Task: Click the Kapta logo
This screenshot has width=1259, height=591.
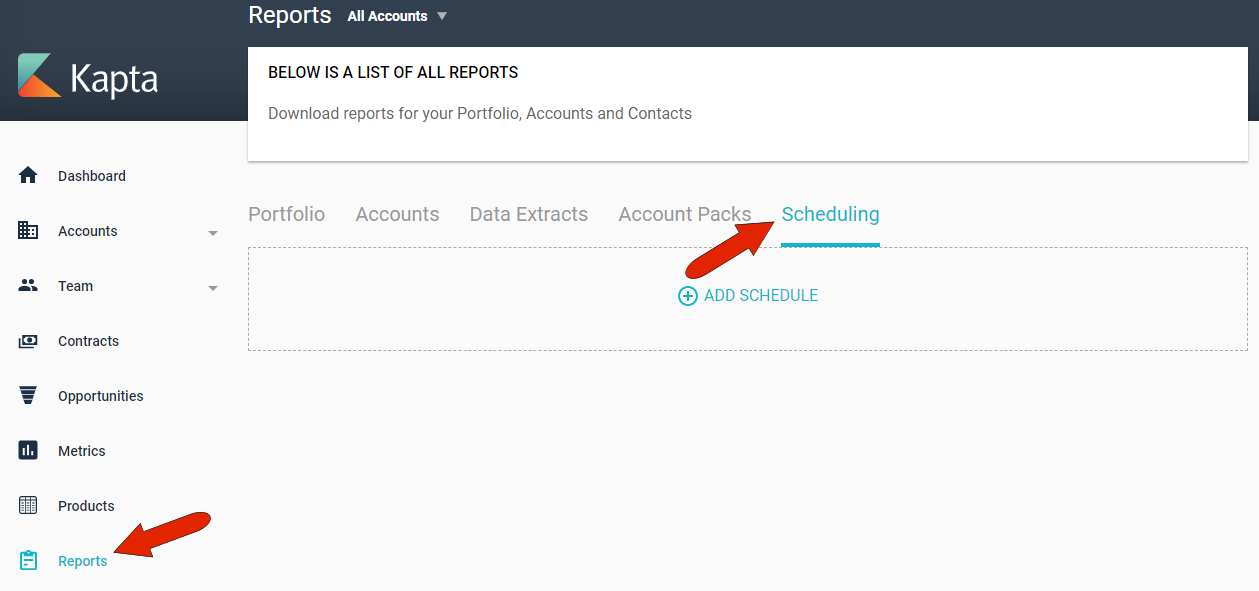Action: coord(88,77)
